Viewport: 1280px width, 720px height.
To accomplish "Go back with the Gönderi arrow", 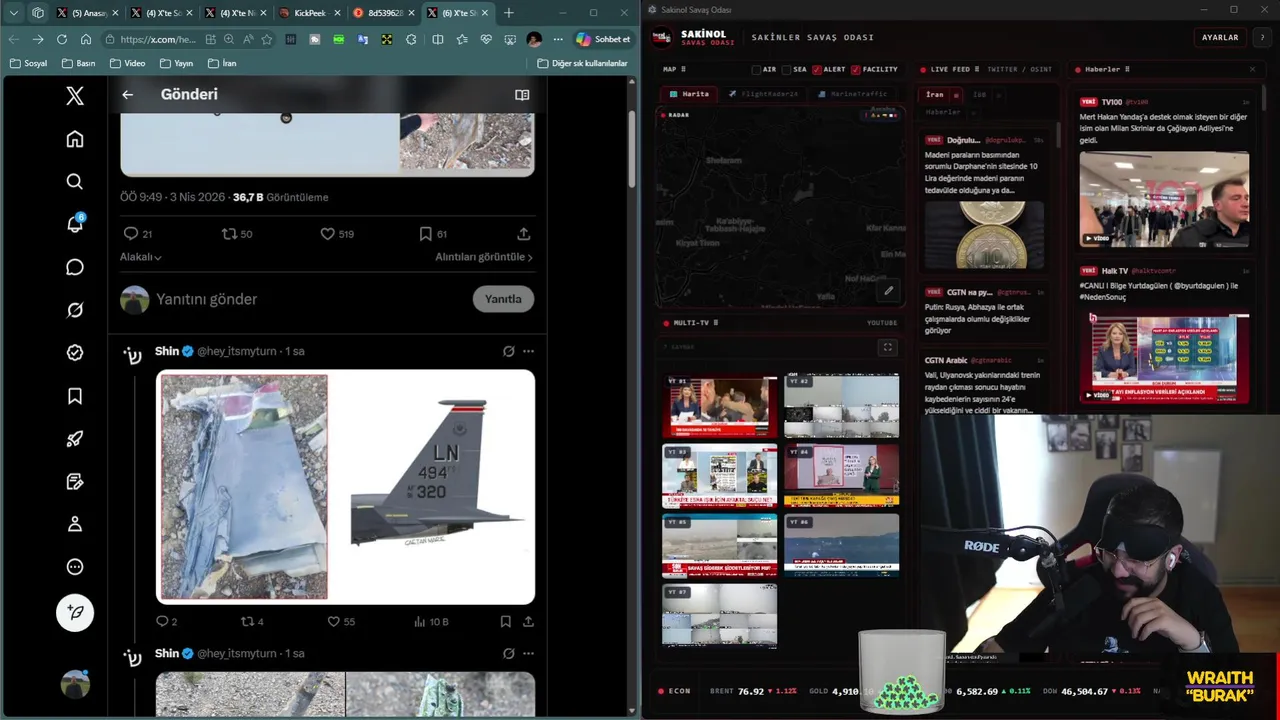I will pyautogui.click(x=128, y=94).
